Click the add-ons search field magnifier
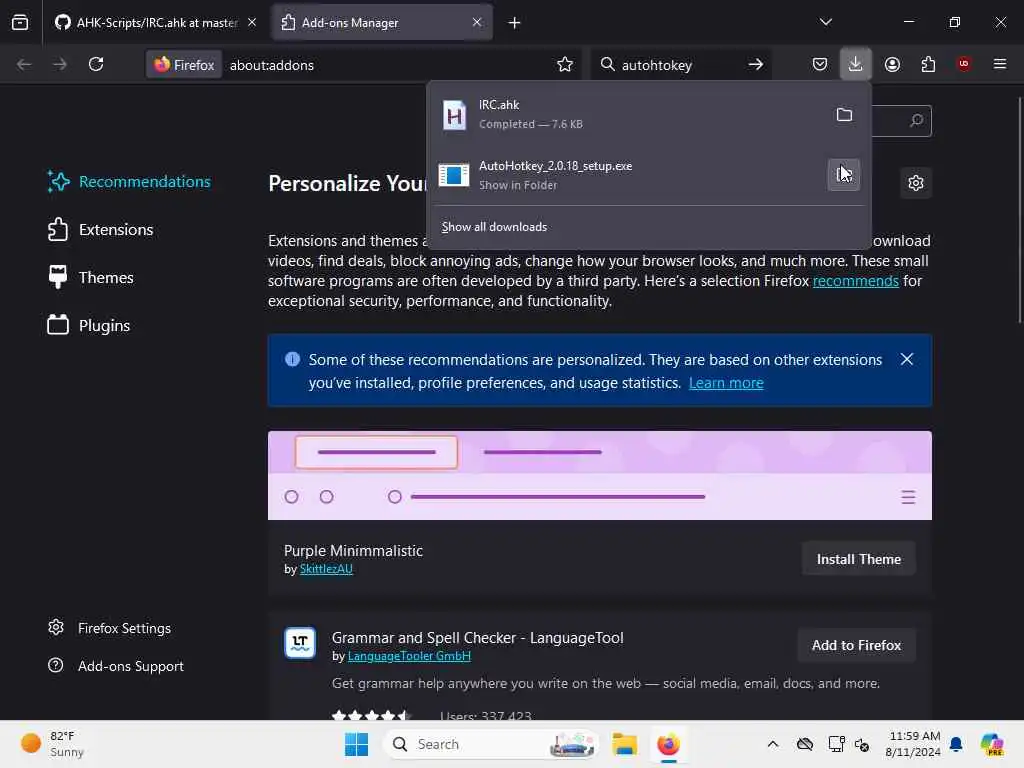Image resolution: width=1024 pixels, height=768 pixels. click(916, 121)
